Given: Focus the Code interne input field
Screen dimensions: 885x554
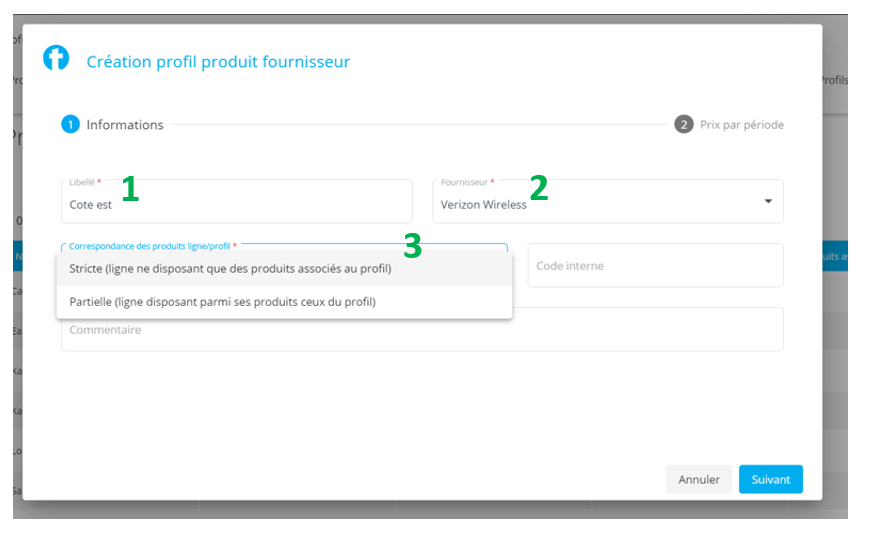Looking at the screenshot, I should [655, 265].
